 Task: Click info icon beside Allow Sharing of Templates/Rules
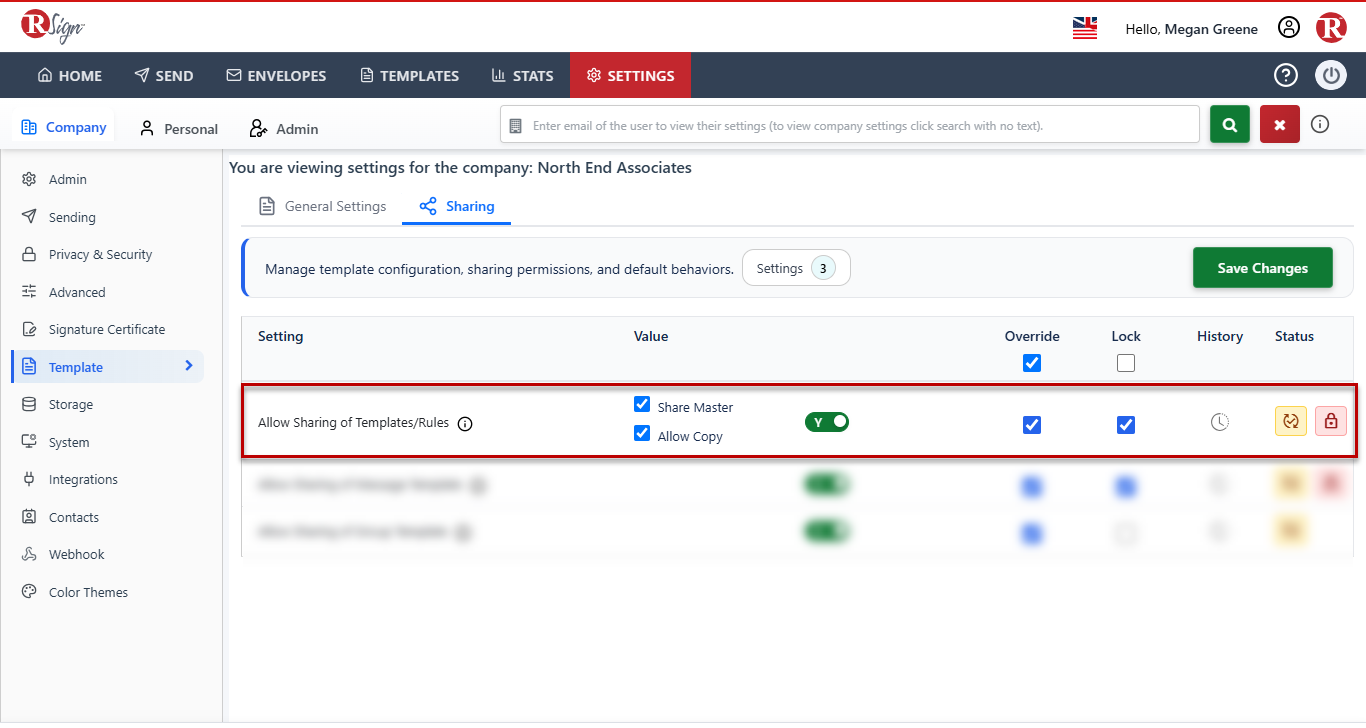click(x=465, y=424)
